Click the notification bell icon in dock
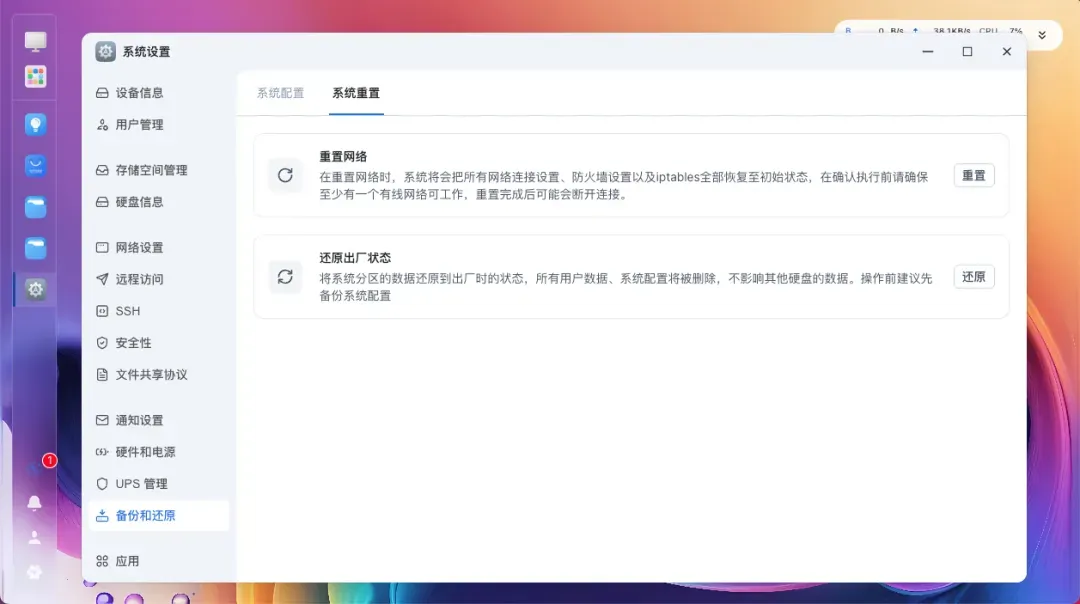The height and width of the screenshot is (604, 1080). click(35, 503)
